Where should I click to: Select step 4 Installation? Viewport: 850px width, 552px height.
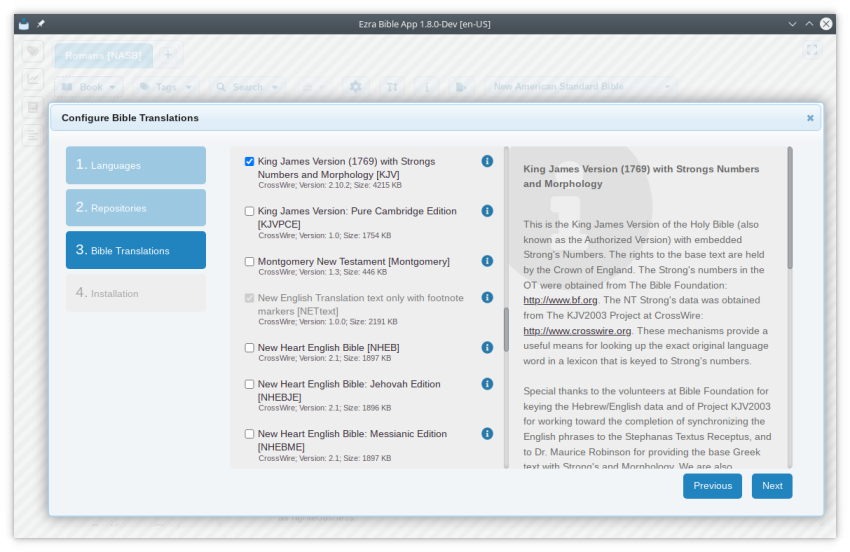coord(136,293)
